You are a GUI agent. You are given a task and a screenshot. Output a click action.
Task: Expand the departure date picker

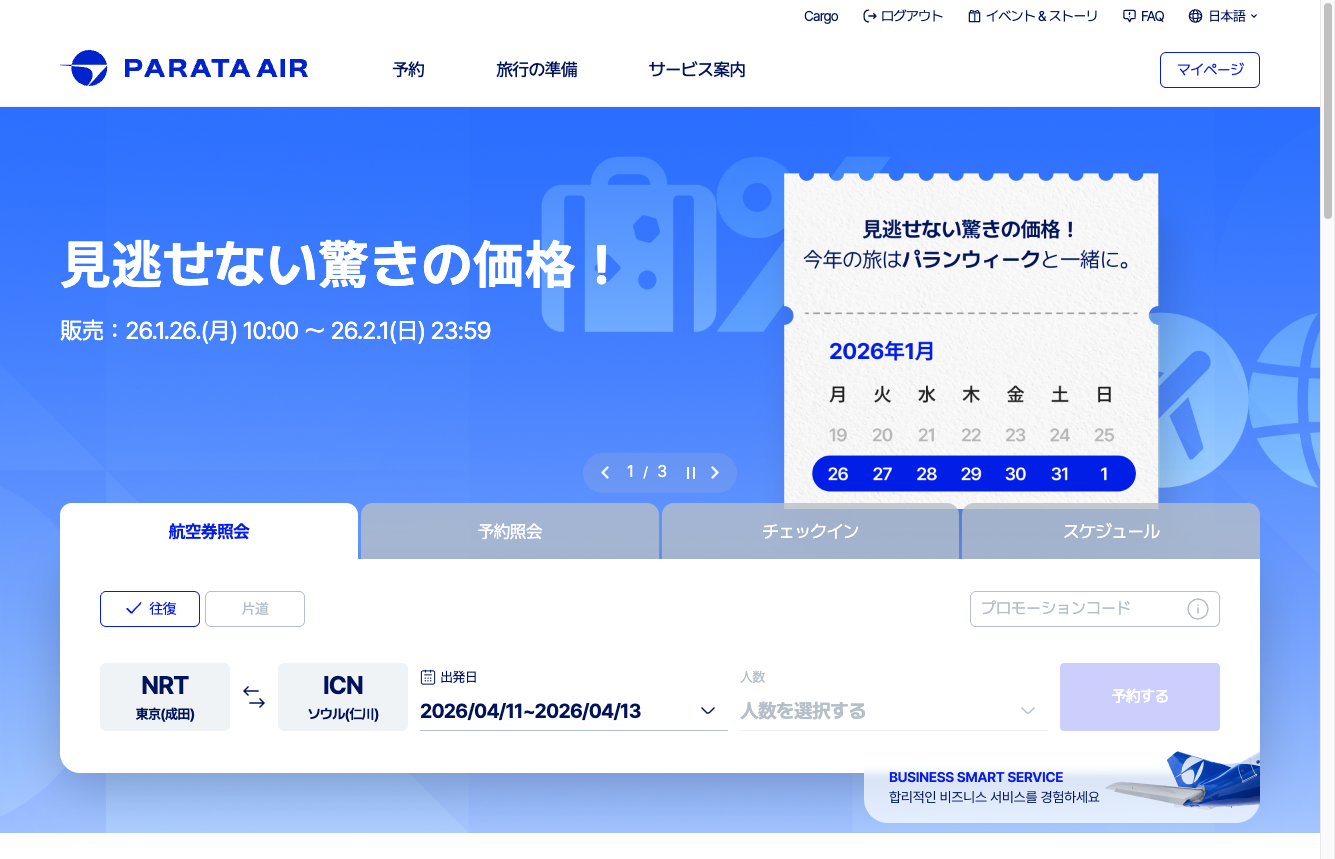(x=707, y=711)
